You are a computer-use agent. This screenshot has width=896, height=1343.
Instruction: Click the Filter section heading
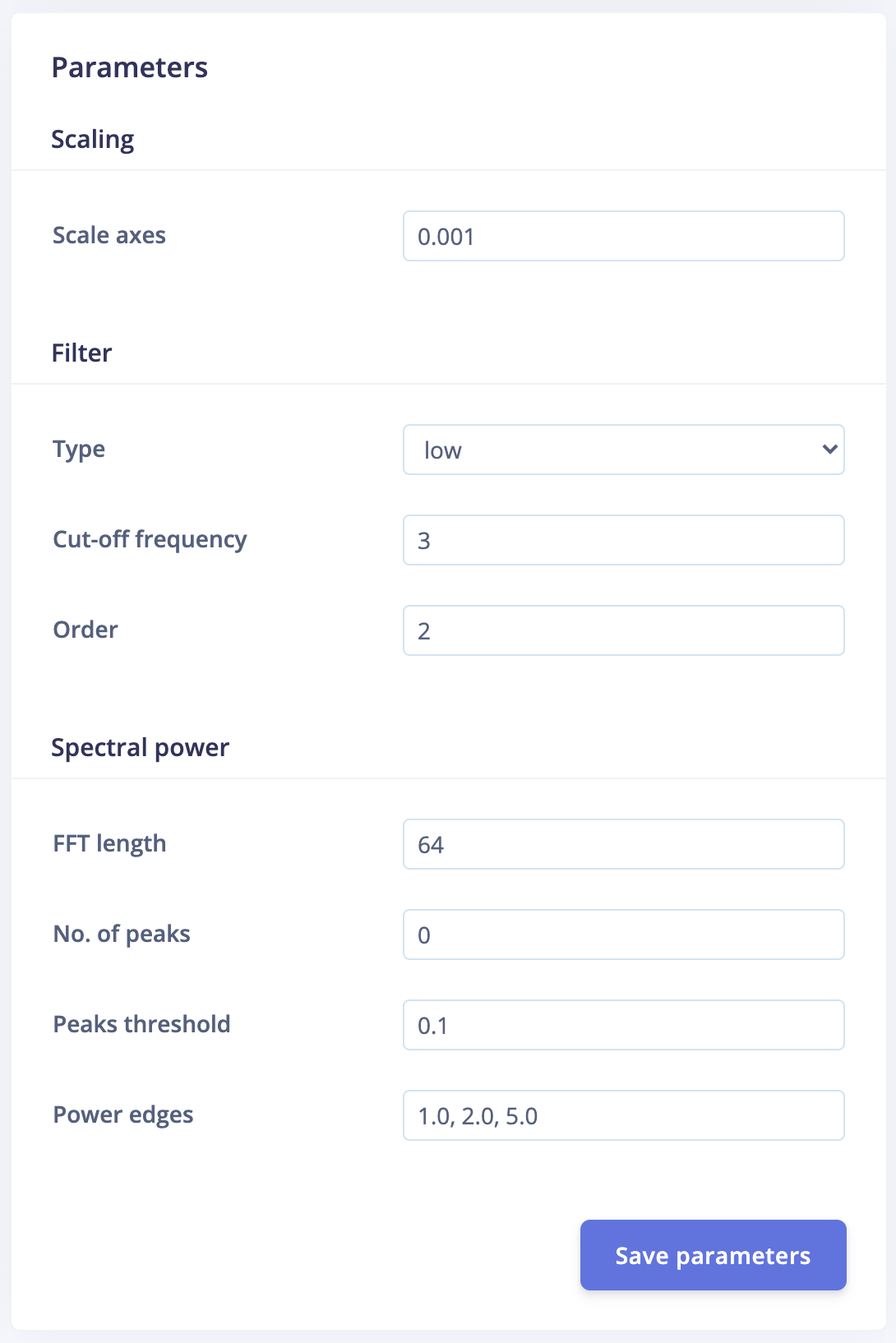[81, 353]
